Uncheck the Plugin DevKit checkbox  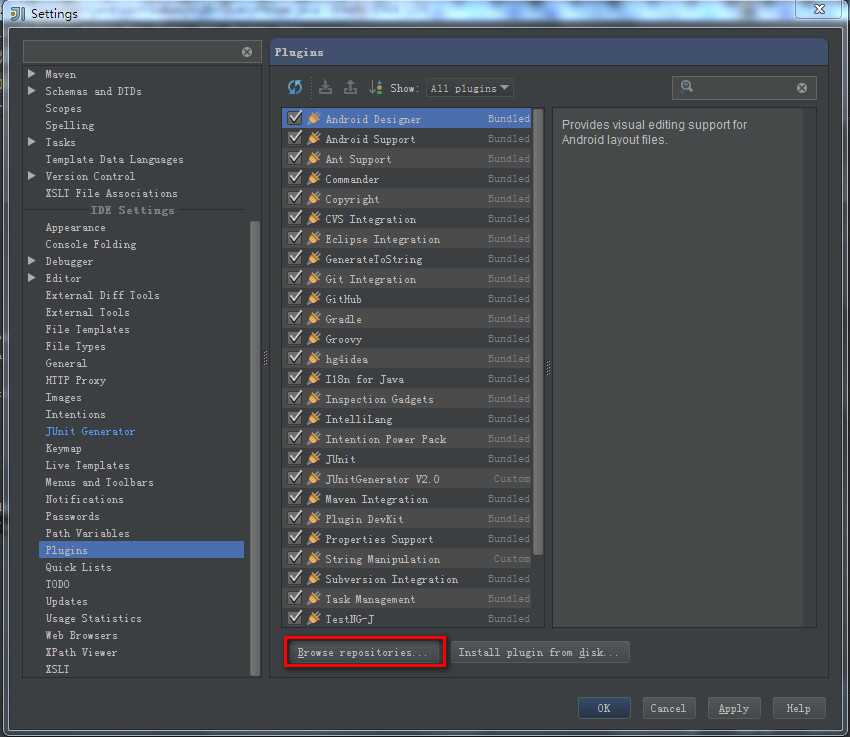click(295, 518)
